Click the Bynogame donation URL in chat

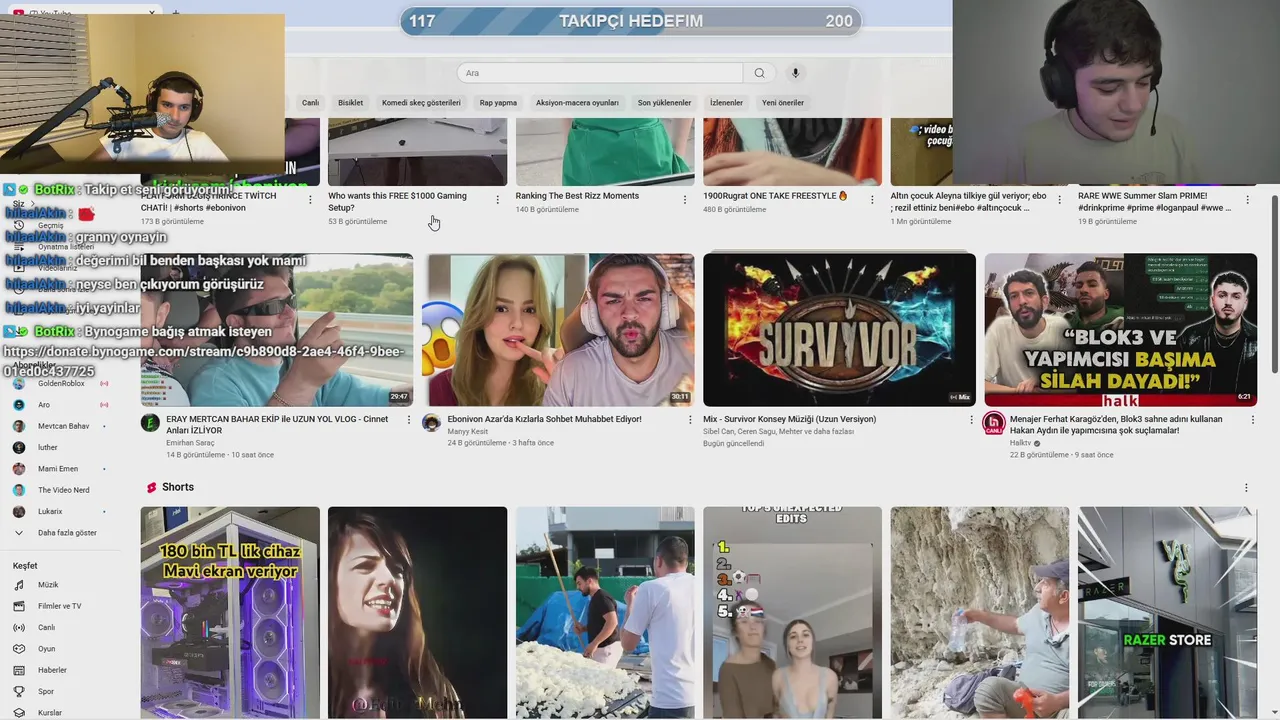click(x=203, y=362)
